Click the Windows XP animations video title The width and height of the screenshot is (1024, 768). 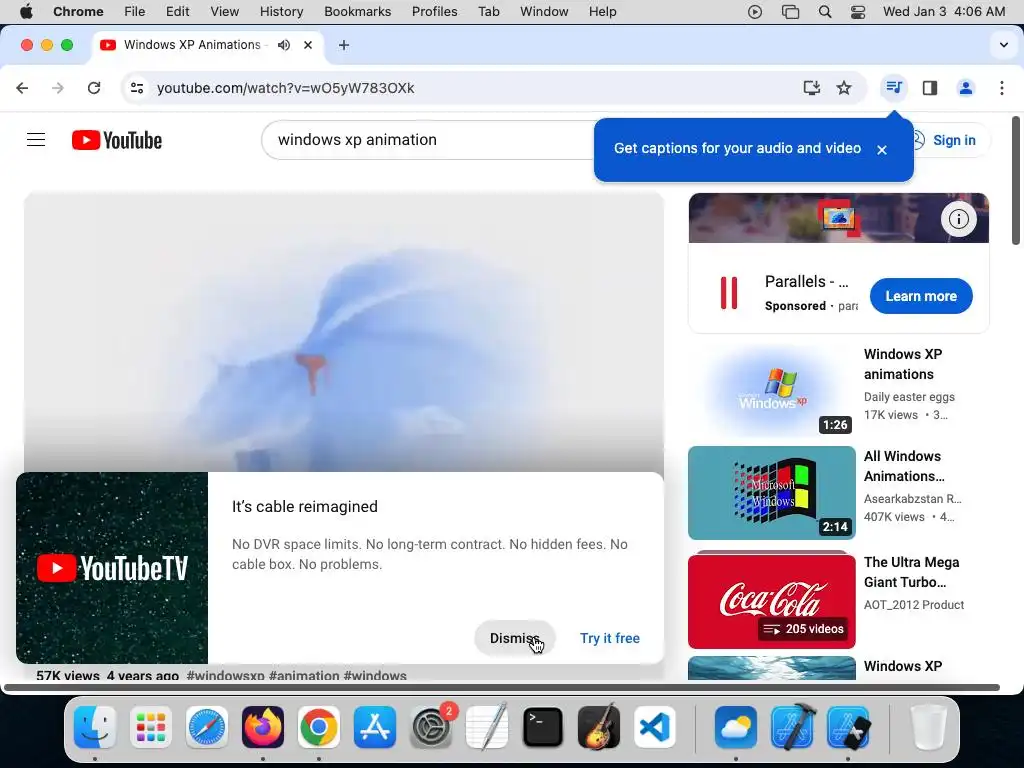tap(903, 364)
